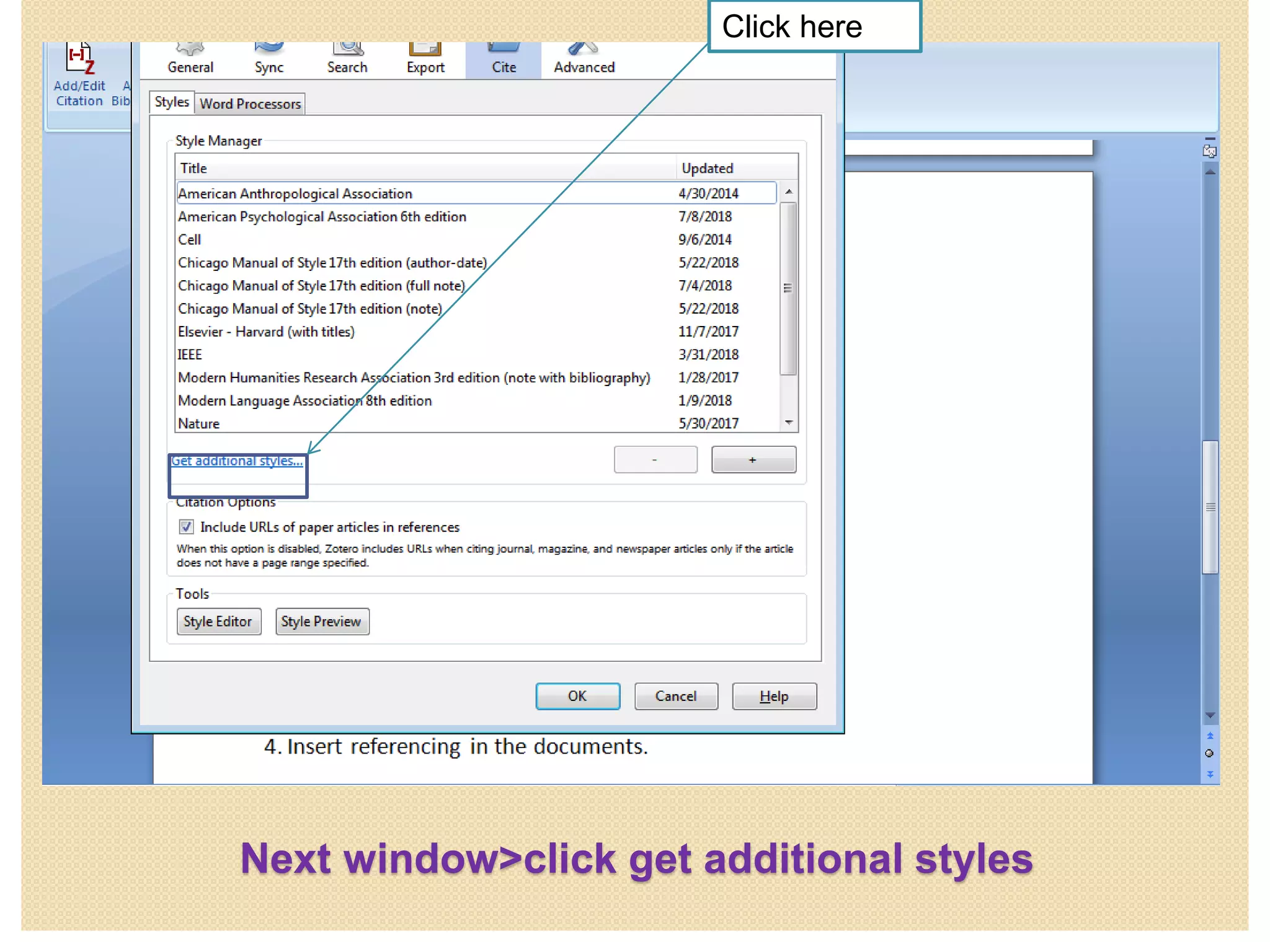Click style list scrollbar up arrow
The width and height of the screenshot is (1270, 952).
[x=788, y=192]
